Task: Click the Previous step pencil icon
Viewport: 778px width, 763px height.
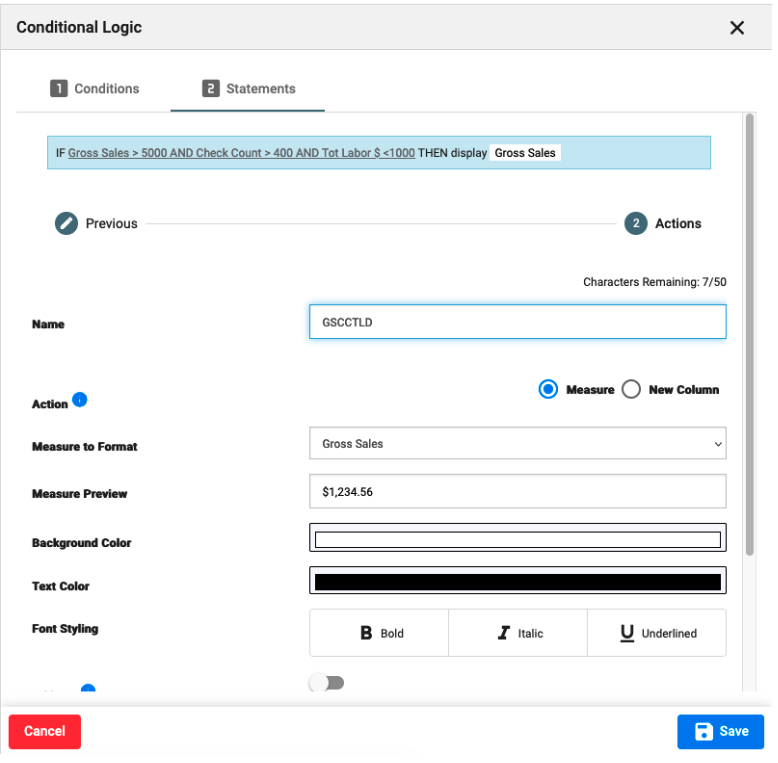Action: pyautogui.click(x=66, y=225)
